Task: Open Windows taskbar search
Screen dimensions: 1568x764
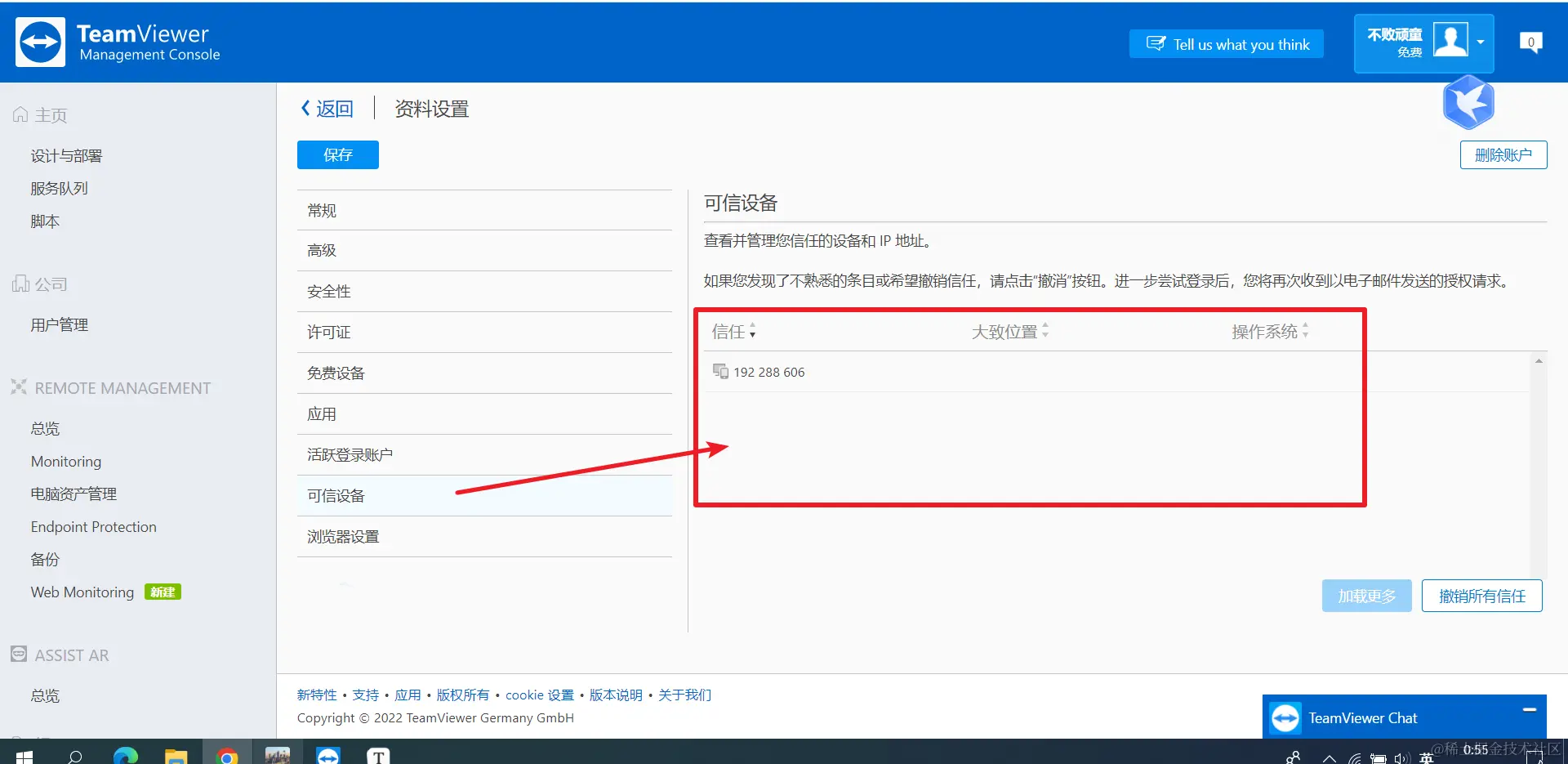Action: [x=75, y=757]
